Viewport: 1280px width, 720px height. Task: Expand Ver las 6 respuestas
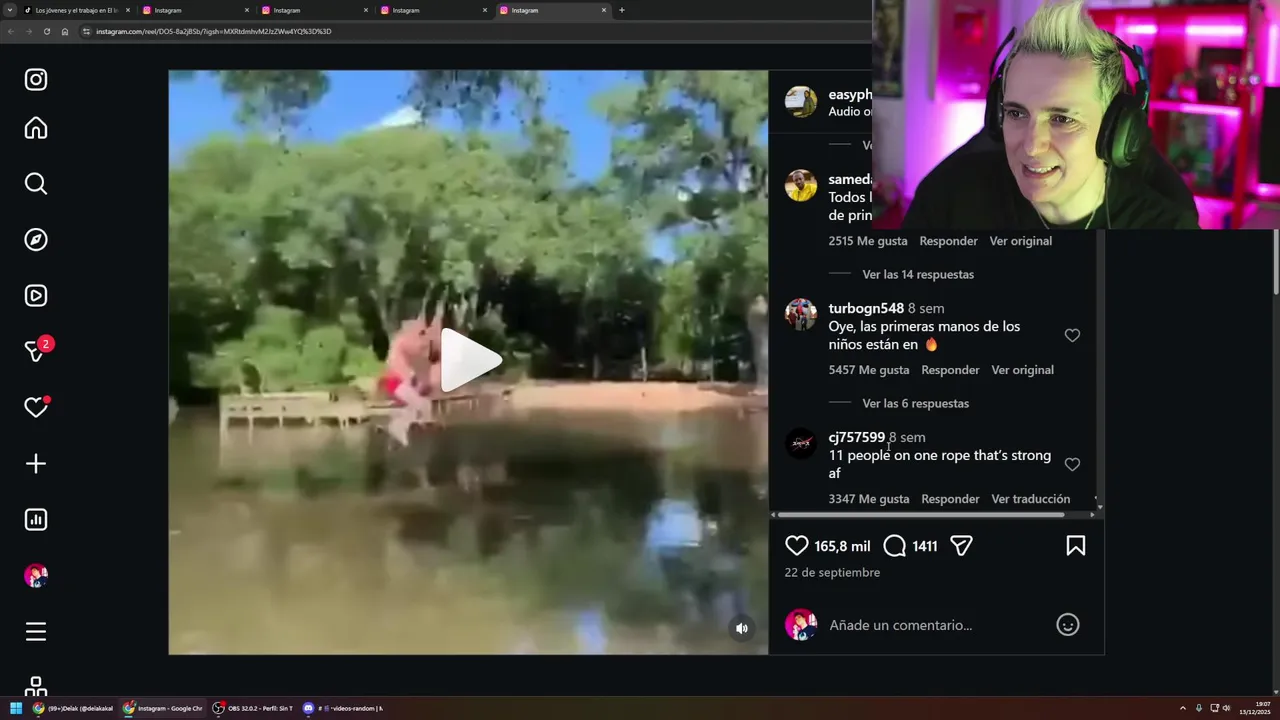coord(915,403)
